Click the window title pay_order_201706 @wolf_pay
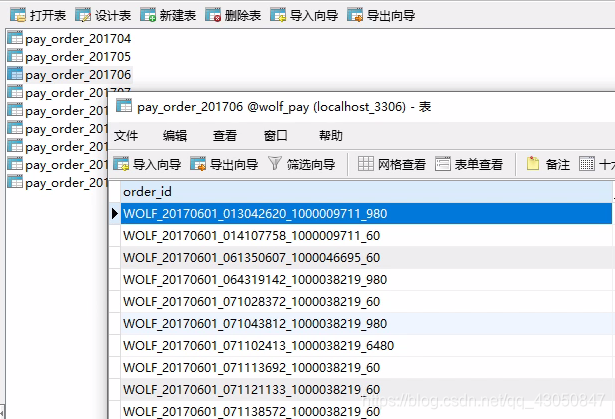The height and width of the screenshot is (419, 615). click(x=223, y=107)
